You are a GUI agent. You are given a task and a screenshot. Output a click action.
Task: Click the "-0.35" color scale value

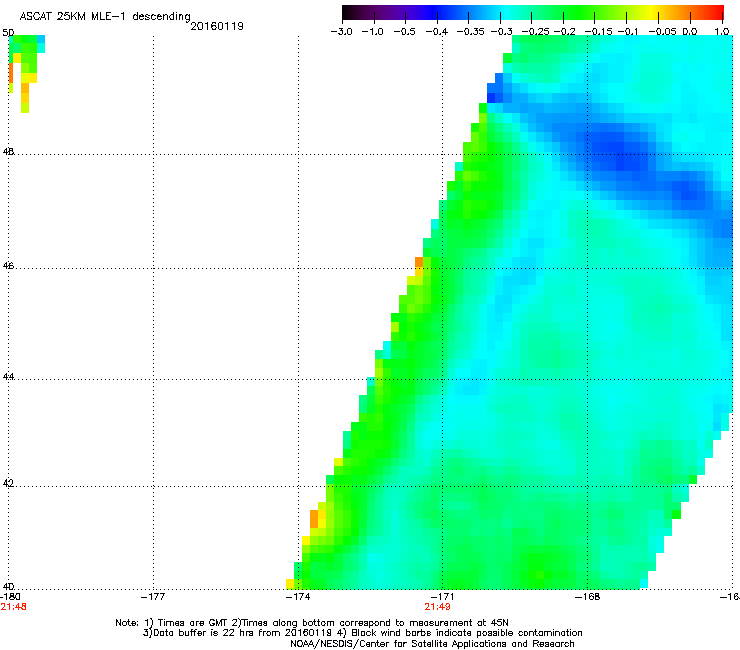click(470, 32)
